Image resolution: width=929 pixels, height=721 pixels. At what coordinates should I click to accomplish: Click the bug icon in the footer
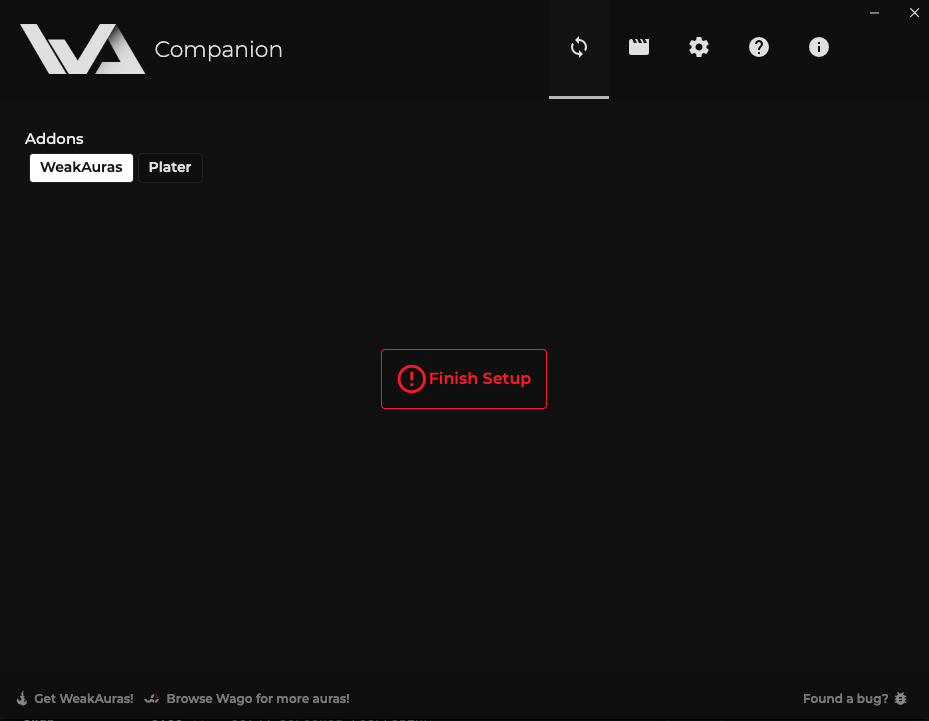pos(901,699)
